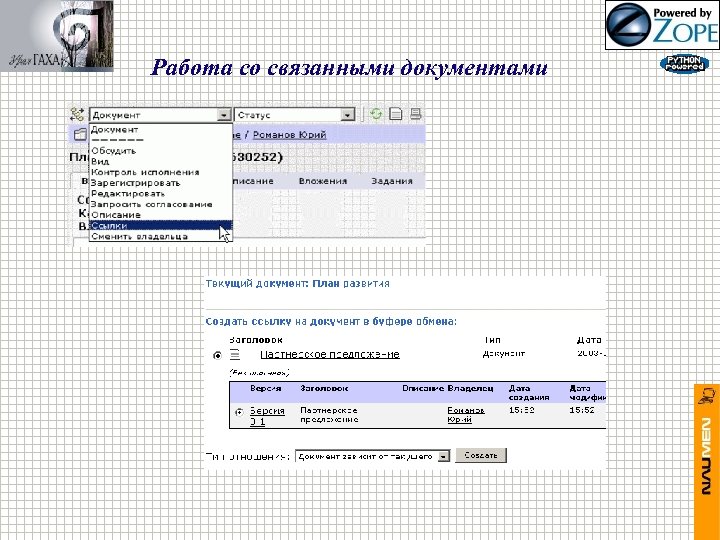This screenshot has height=540, width=720.
Task: Switch to the Вложения tab
Action: pos(323,181)
